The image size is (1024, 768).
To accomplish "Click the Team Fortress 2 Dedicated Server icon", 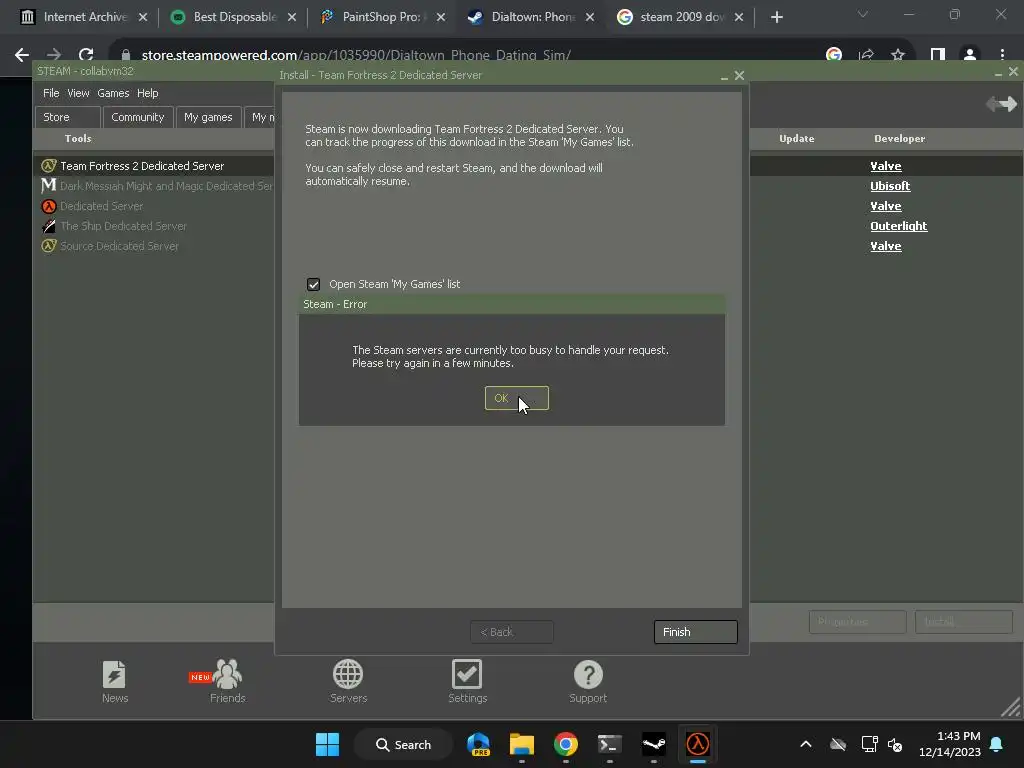I will point(49,166).
